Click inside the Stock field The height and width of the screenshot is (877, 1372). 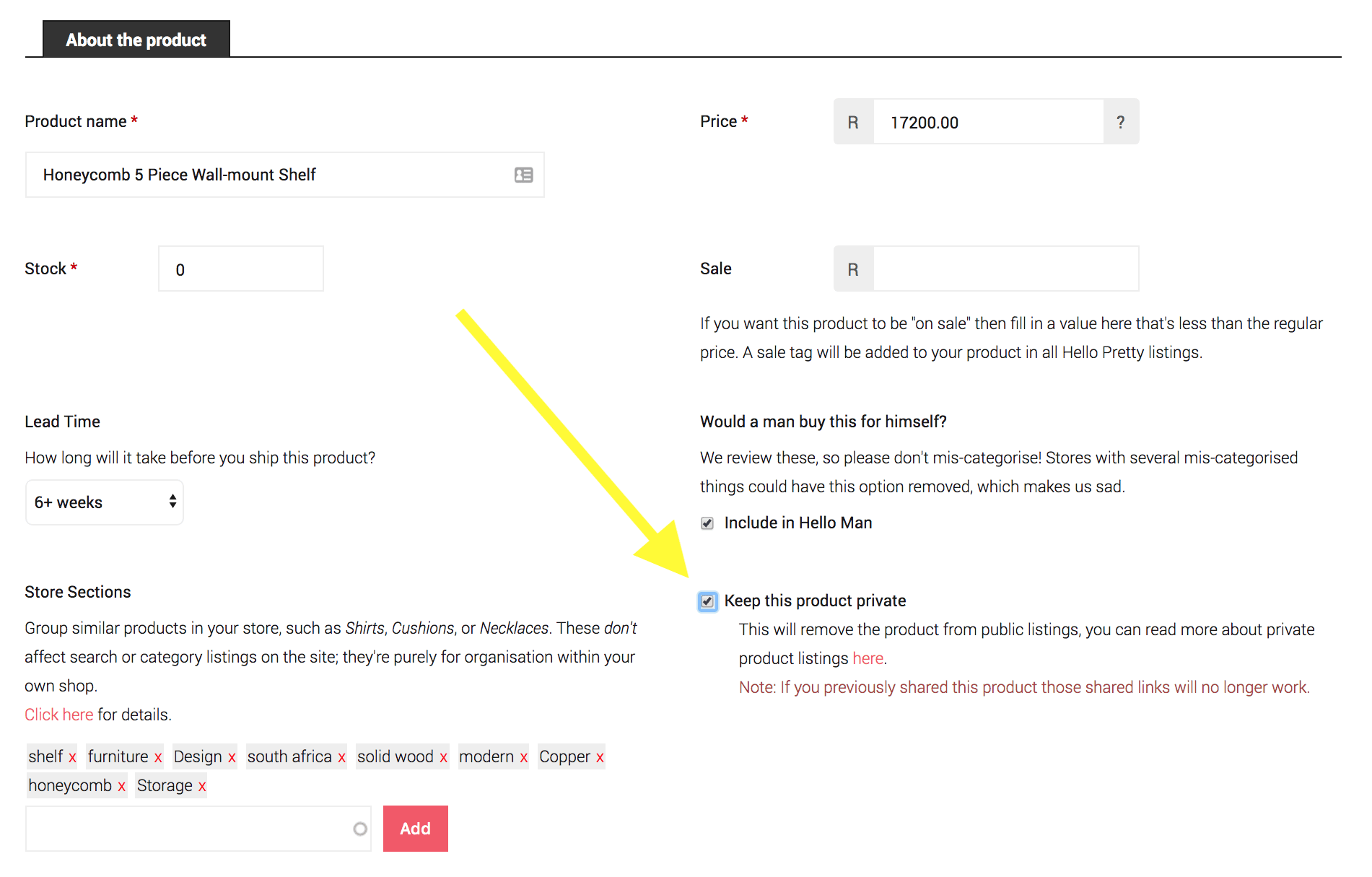(240, 269)
